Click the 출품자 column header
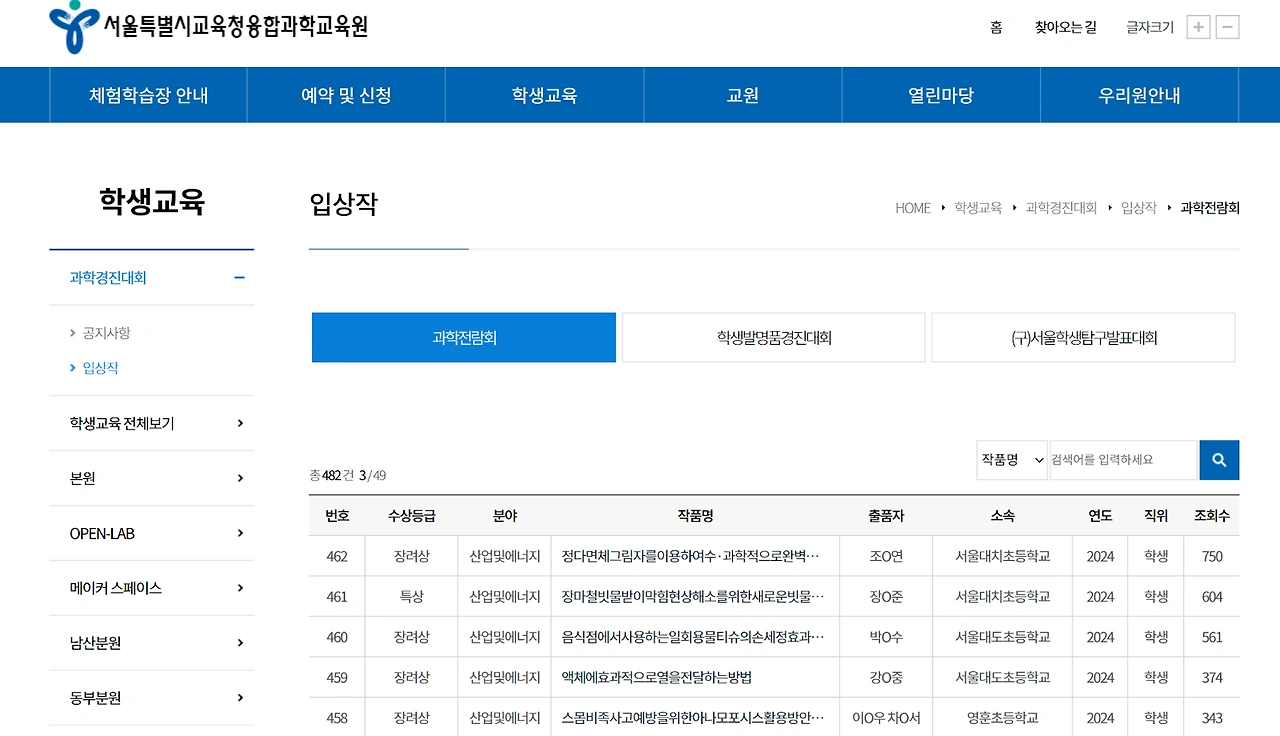This screenshot has height=736, width=1280. click(886, 516)
